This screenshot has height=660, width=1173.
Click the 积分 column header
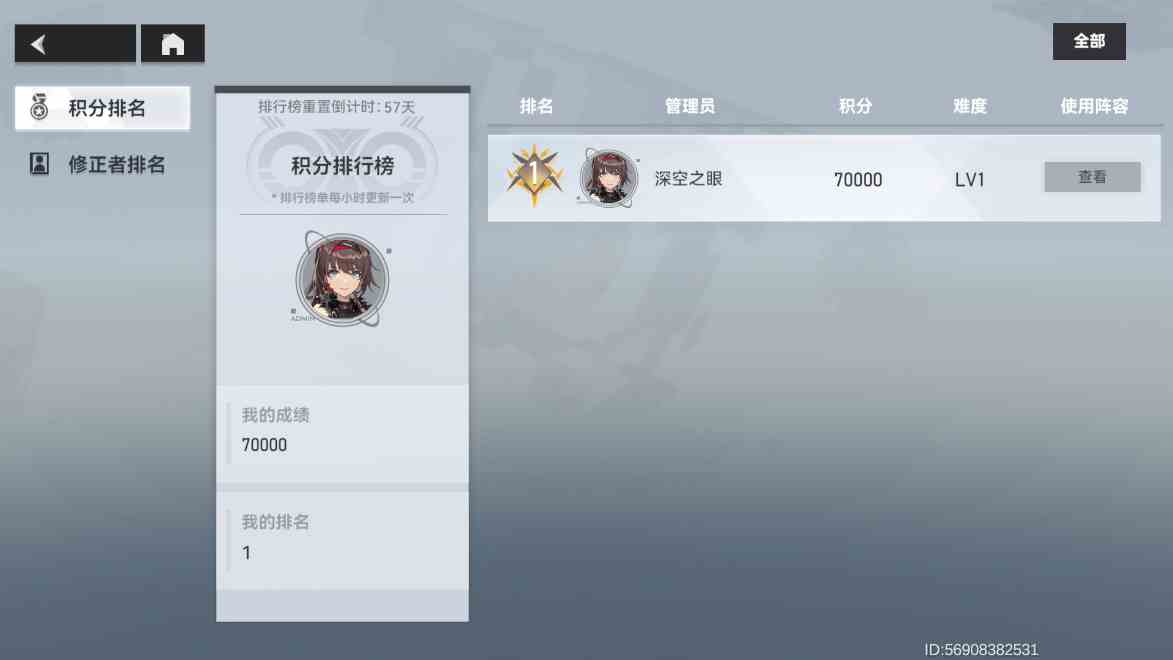point(855,106)
